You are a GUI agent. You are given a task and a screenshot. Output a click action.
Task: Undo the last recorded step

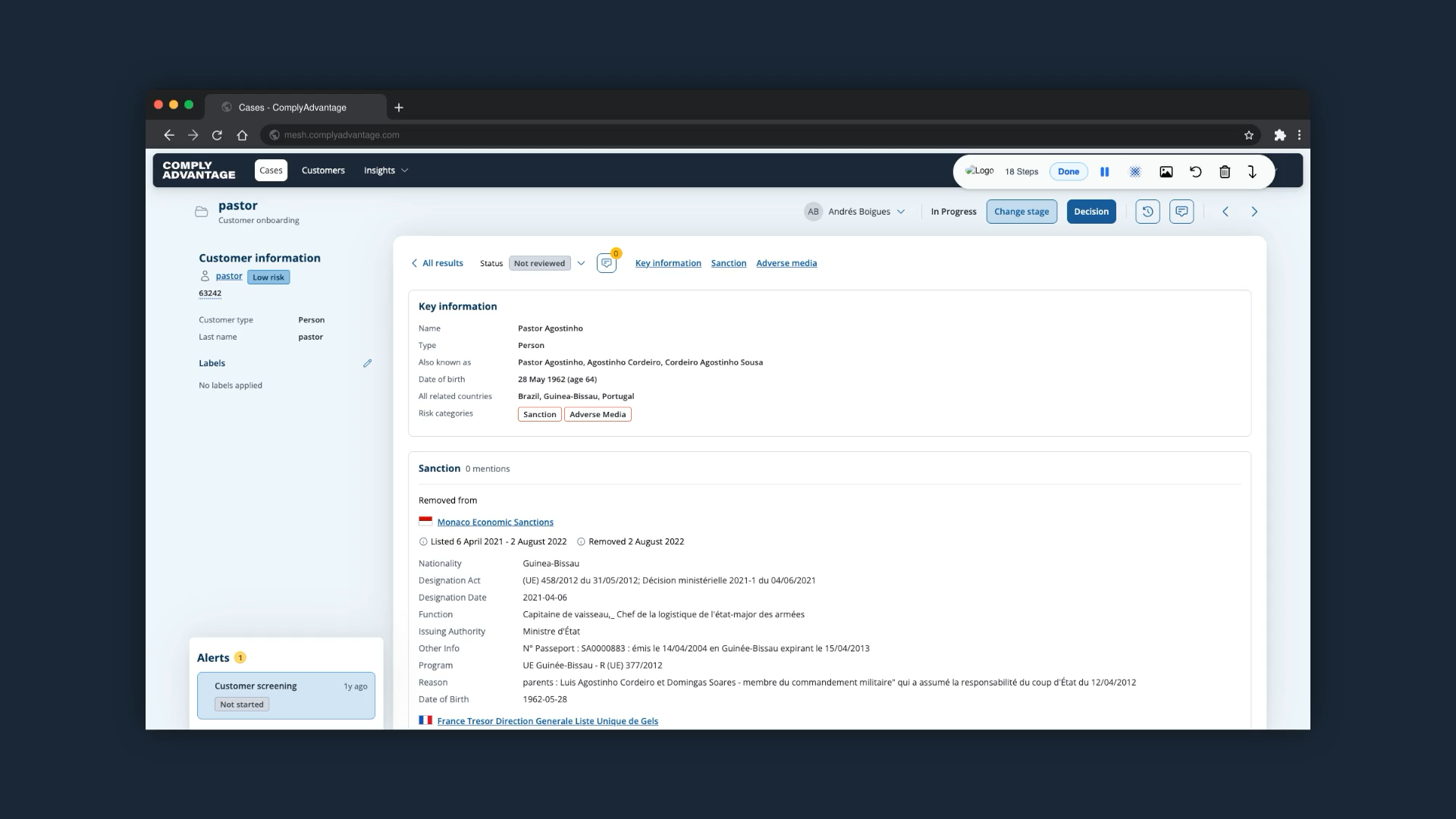tap(1195, 172)
